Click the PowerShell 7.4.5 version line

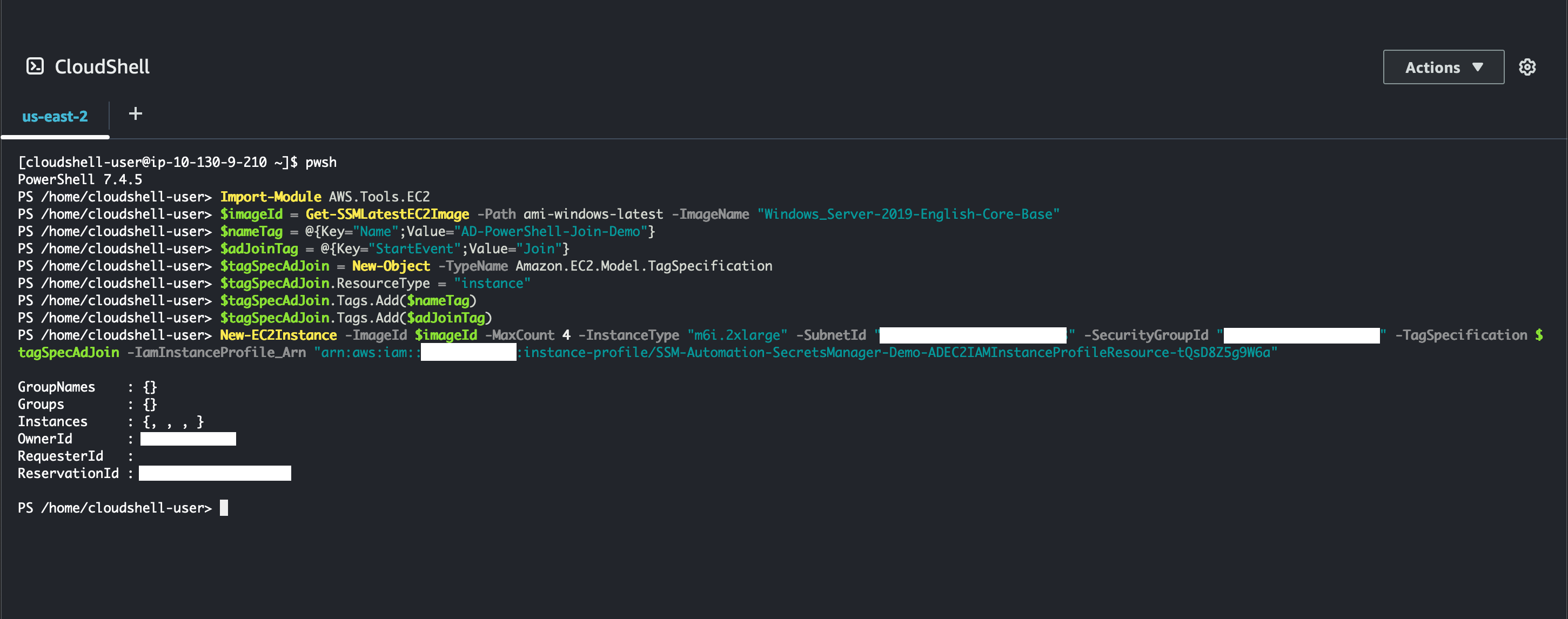tap(80, 179)
